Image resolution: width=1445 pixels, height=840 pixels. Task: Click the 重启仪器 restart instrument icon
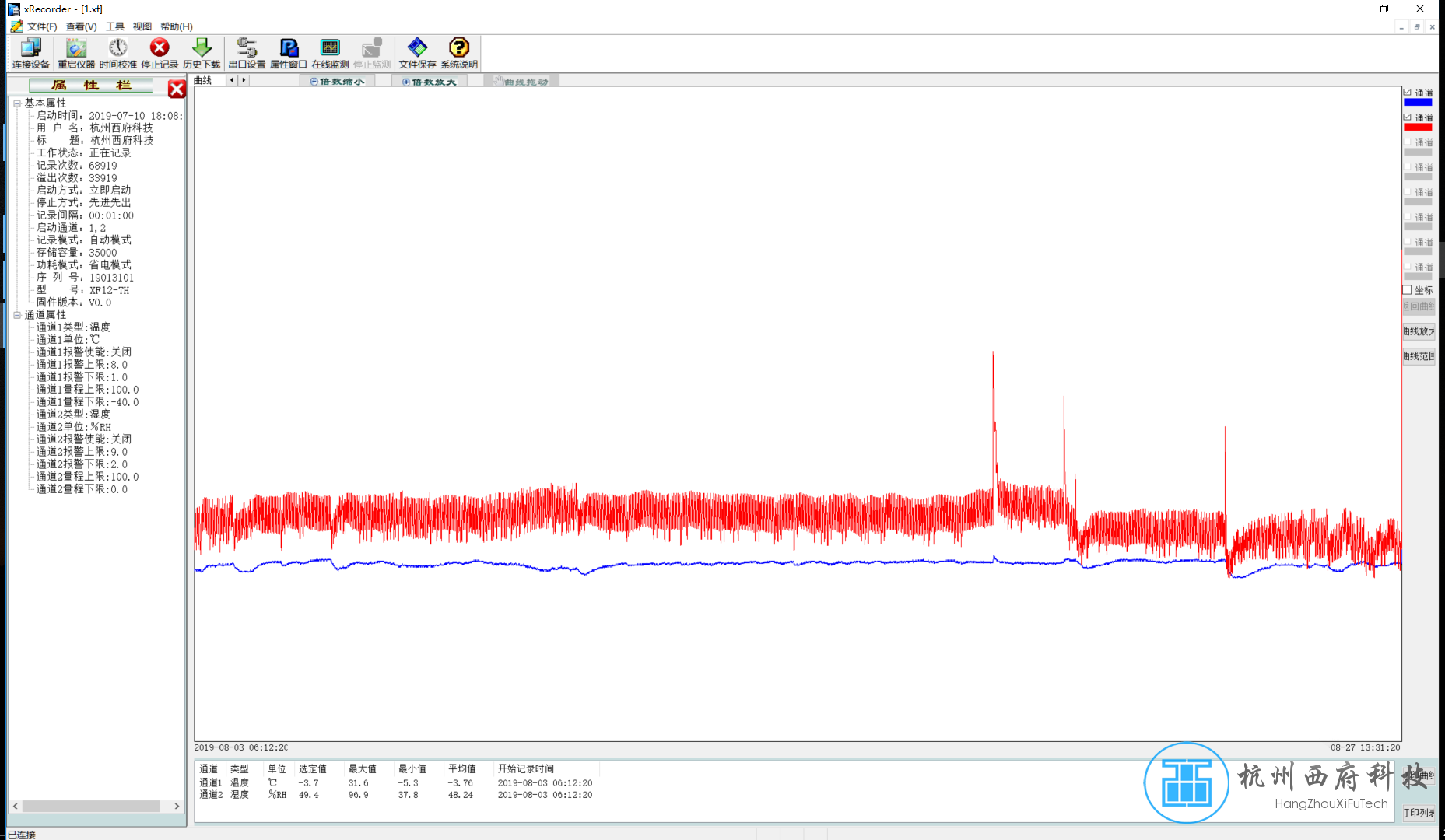(75, 53)
